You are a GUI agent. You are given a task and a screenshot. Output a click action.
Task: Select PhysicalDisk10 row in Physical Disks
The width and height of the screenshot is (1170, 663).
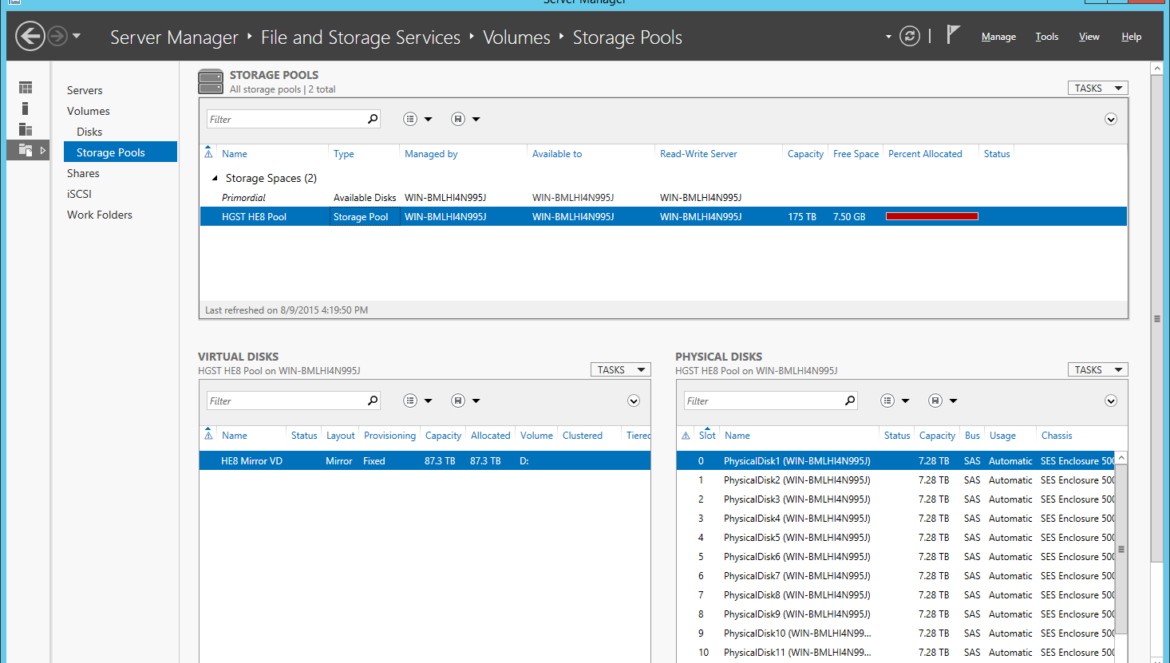895,633
